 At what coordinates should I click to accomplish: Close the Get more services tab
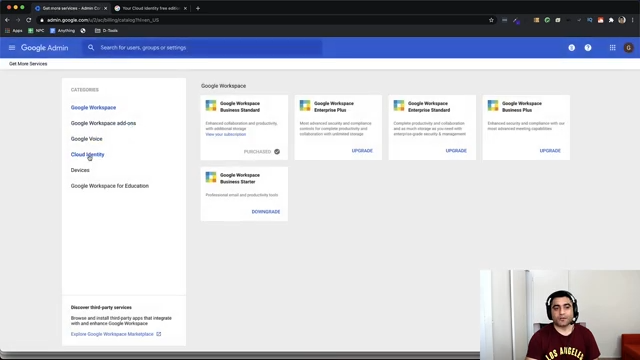click(x=105, y=8)
